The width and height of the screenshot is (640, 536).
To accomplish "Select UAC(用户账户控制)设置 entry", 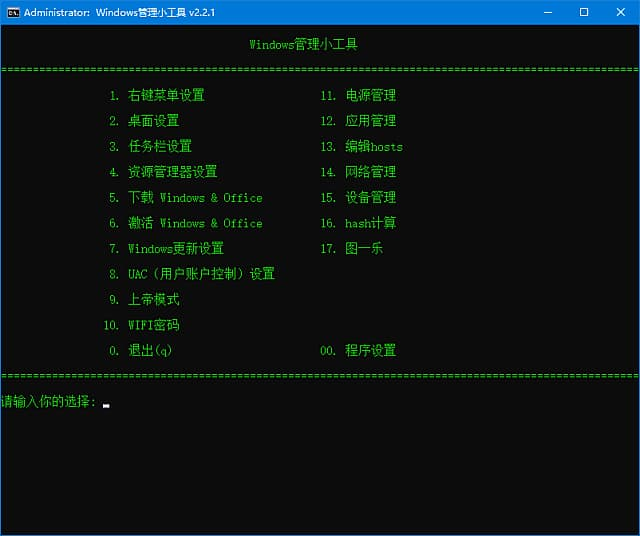I will coord(200,274).
